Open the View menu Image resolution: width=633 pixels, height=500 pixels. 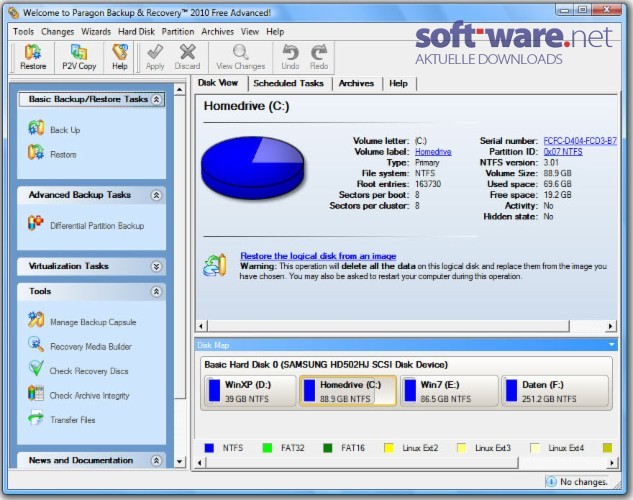250,31
